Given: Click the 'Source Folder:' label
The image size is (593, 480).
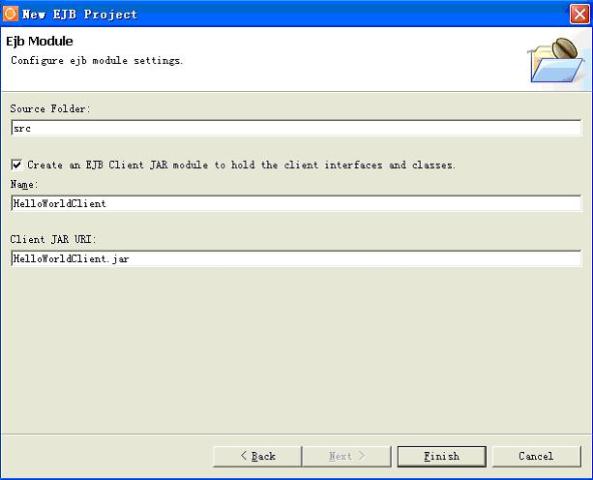Looking at the screenshot, I should point(50,109).
